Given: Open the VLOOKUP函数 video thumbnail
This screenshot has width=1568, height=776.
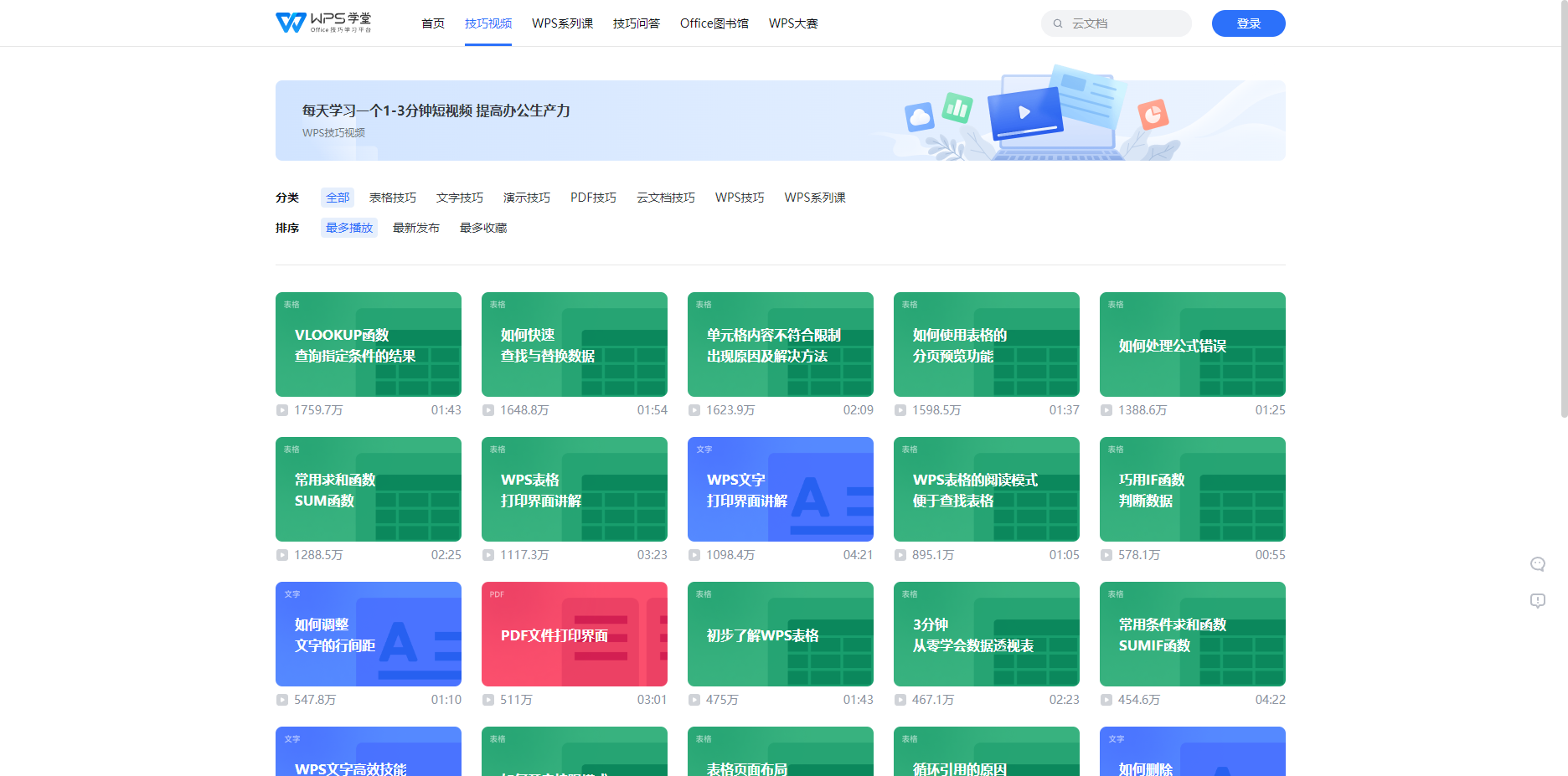Looking at the screenshot, I should [369, 344].
